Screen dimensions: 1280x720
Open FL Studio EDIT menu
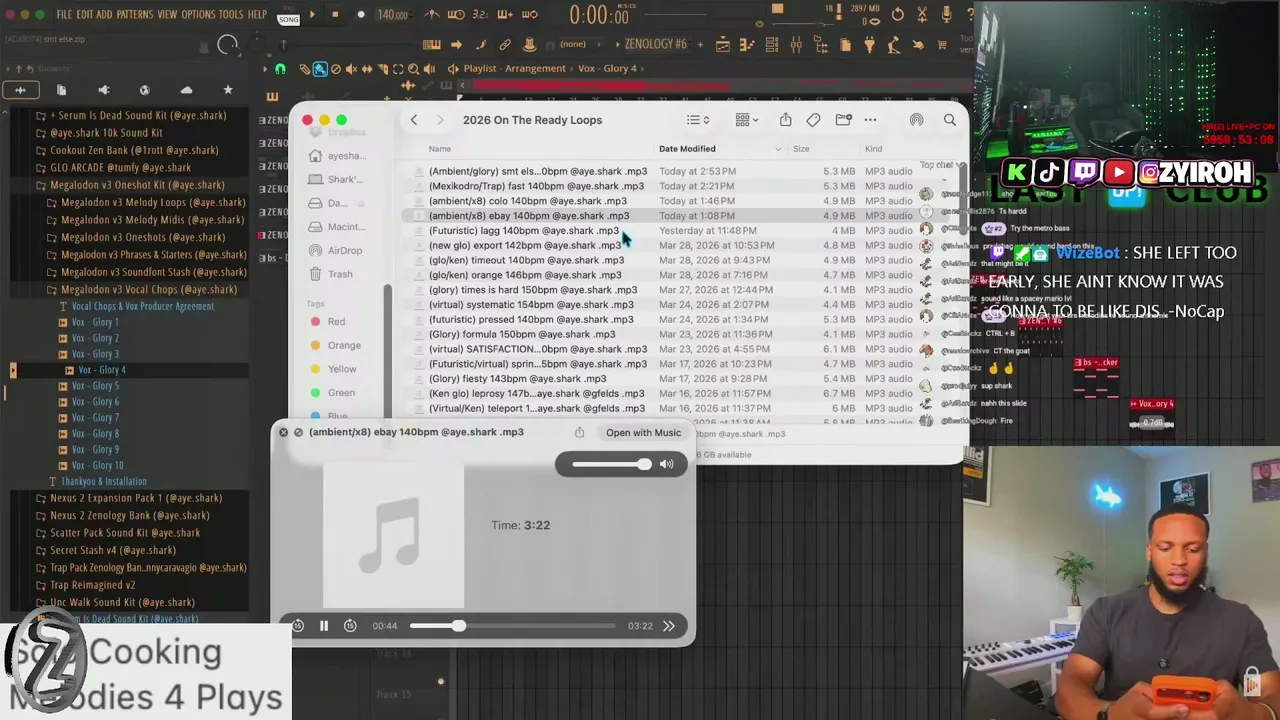coord(85,15)
